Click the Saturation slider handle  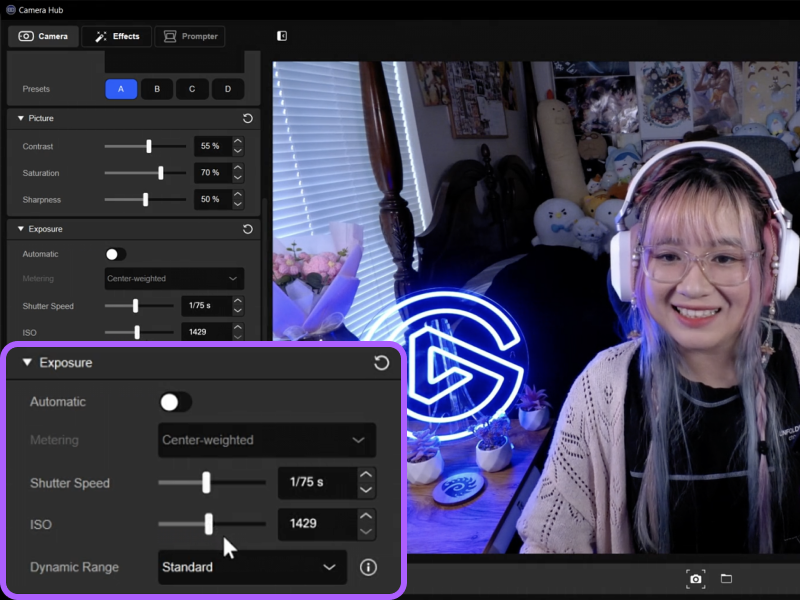[161, 173]
